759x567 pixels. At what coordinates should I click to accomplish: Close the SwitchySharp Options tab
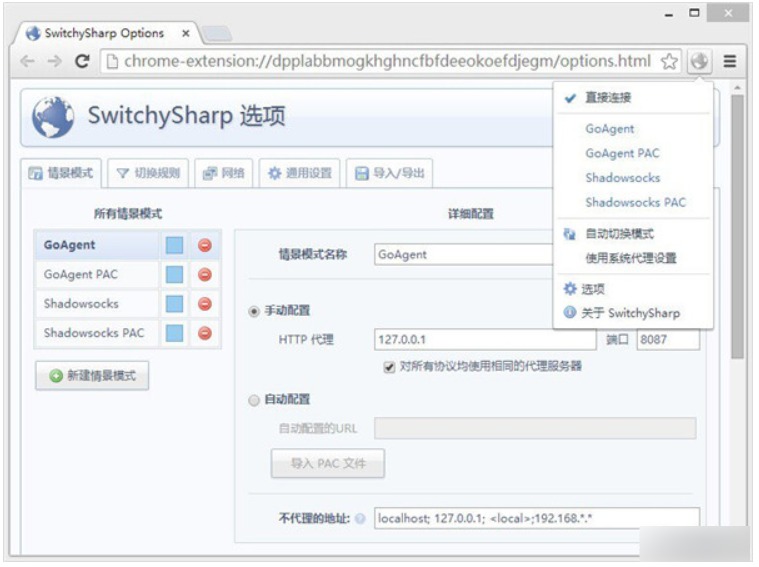point(185,33)
